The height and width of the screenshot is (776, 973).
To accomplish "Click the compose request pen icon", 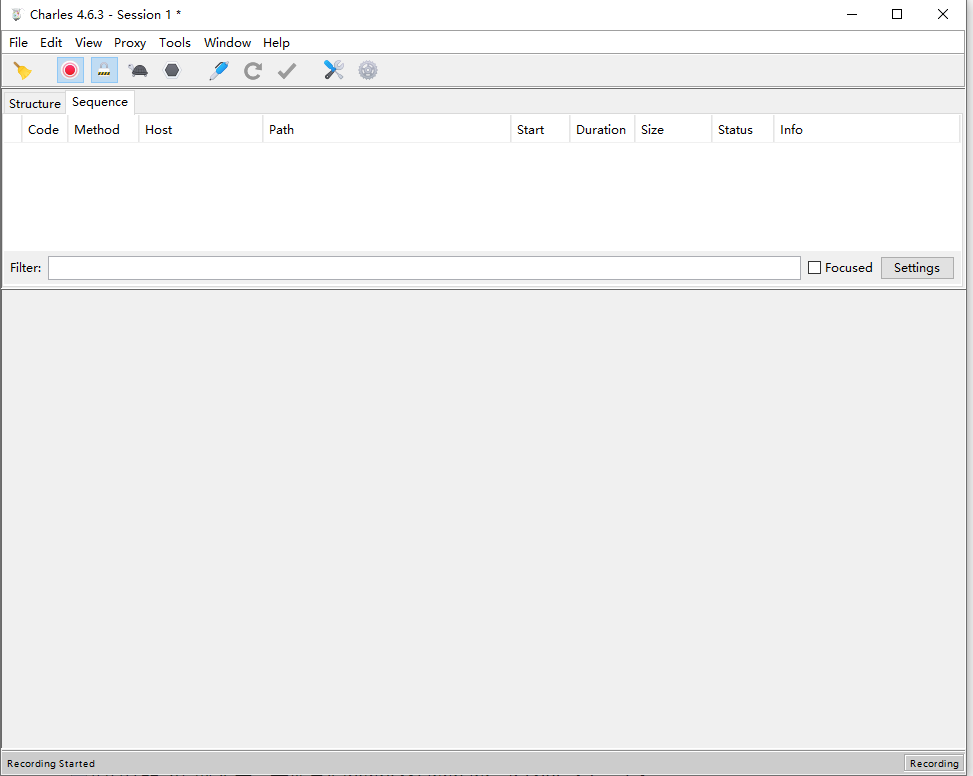I will [218, 70].
